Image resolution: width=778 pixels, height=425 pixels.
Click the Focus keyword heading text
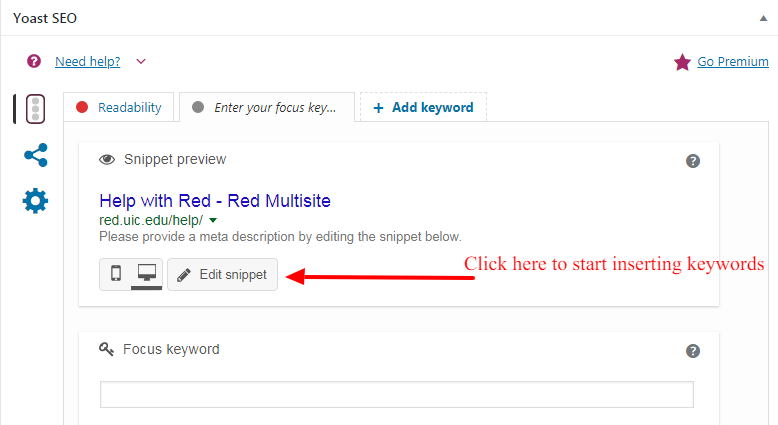(171, 349)
